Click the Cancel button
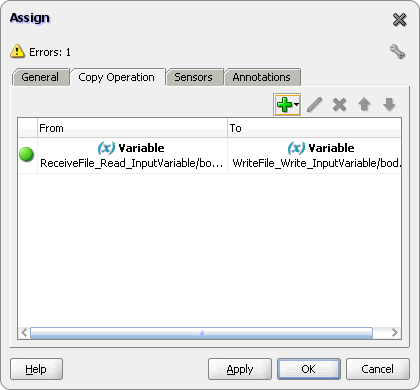 point(378,369)
